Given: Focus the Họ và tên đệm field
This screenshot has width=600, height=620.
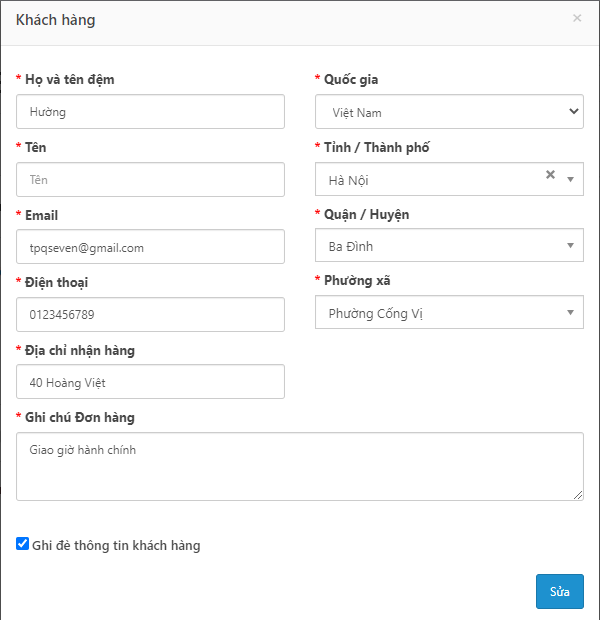Looking at the screenshot, I should coord(150,112).
